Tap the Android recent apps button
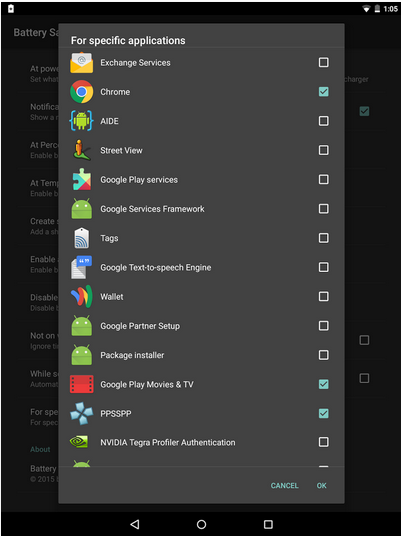This screenshot has width=401, height=536. pos(268,524)
